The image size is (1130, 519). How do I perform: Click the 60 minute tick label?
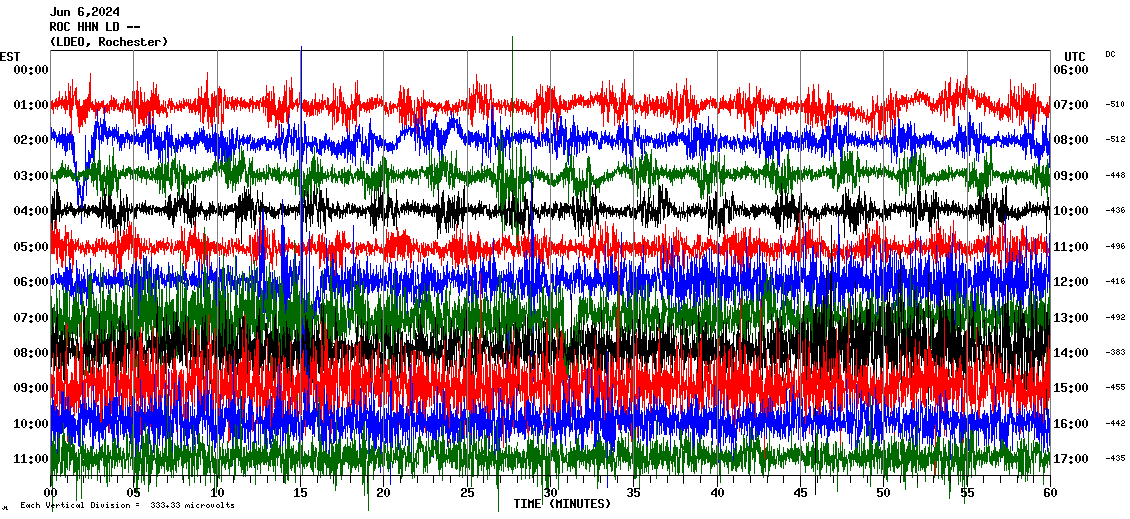[1048, 493]
